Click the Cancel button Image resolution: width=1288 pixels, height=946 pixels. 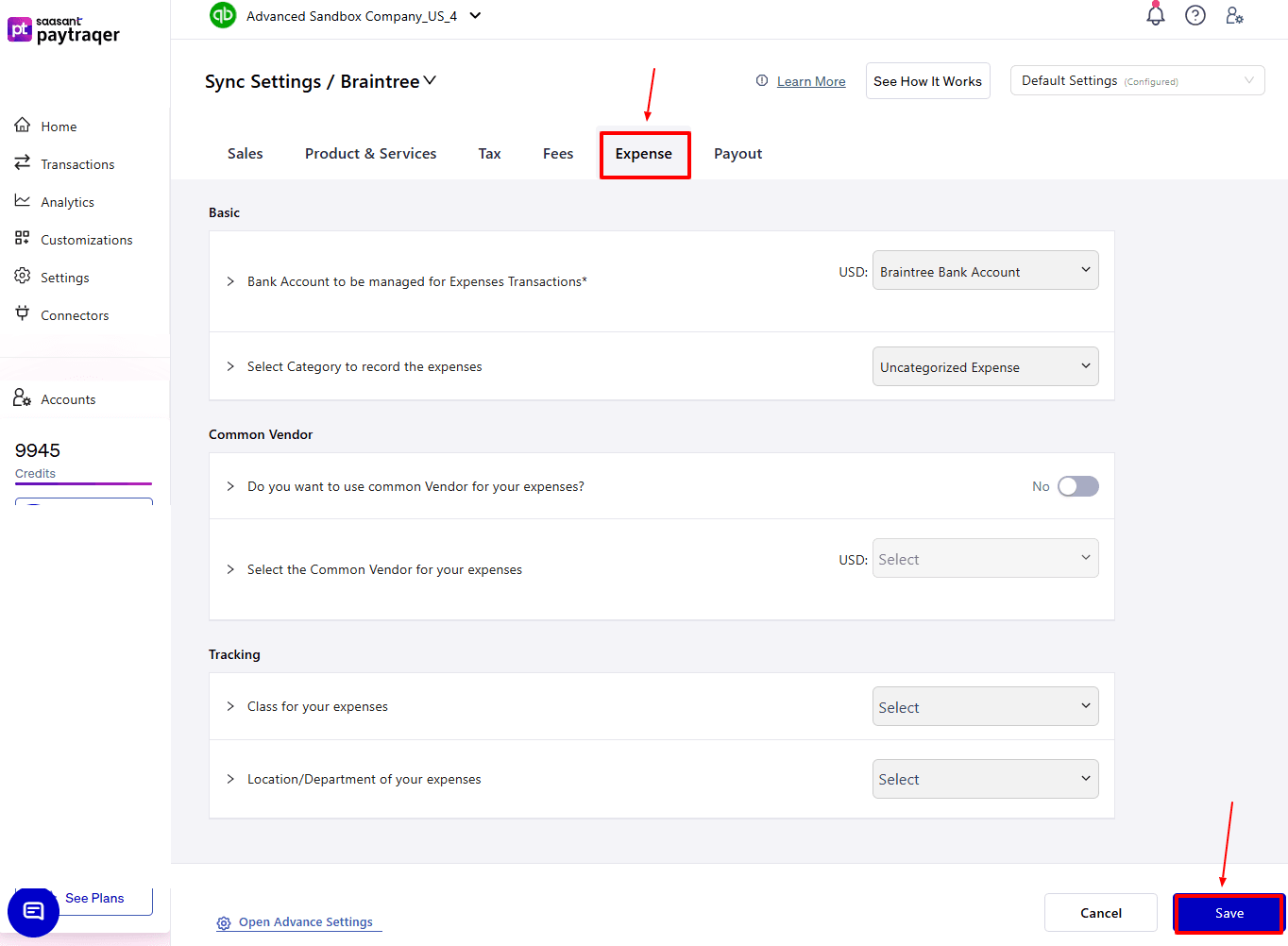[x=1101, y=913]
